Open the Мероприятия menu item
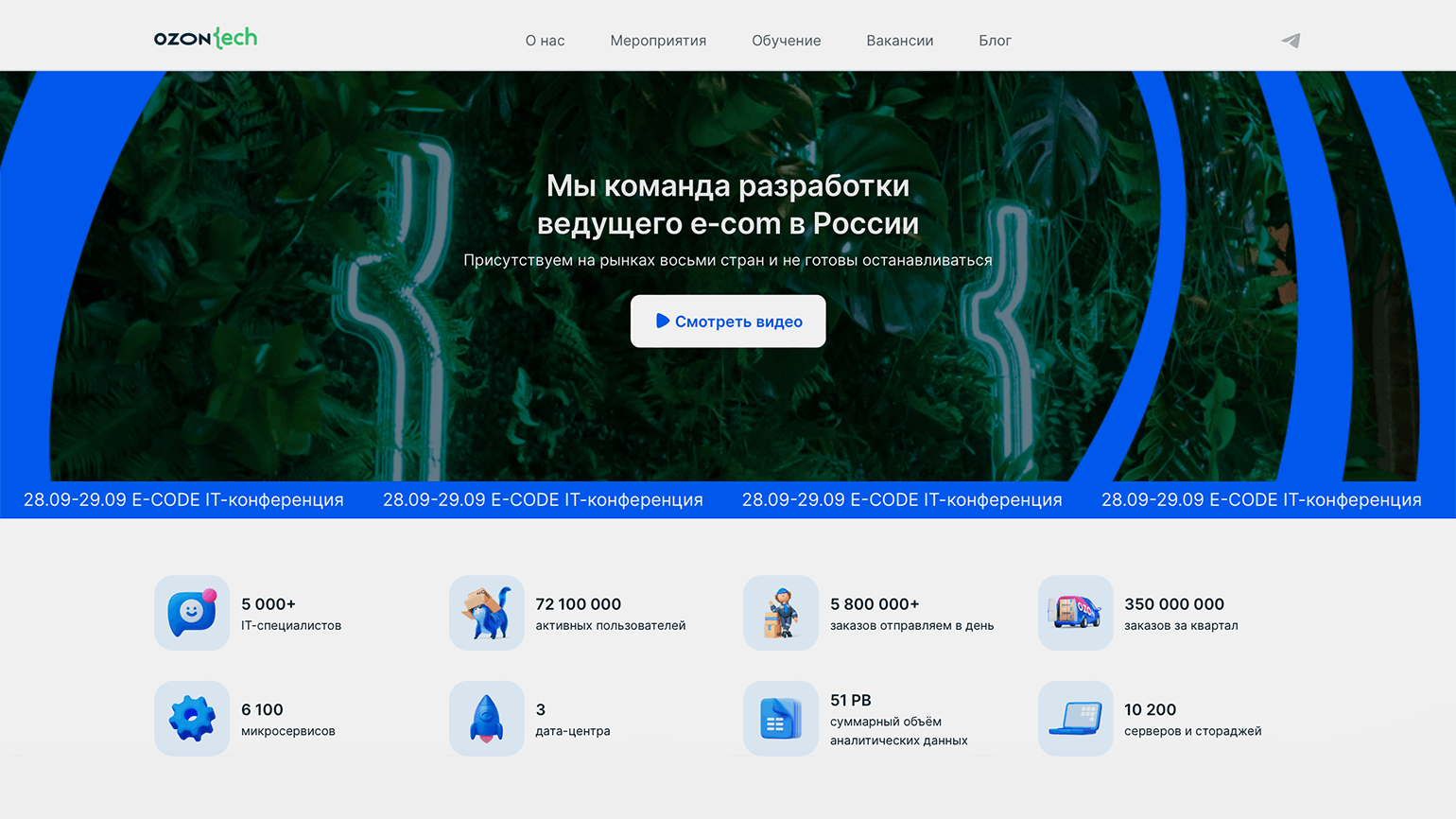This screenshot has width=1456, height=819. coord(658,41)
